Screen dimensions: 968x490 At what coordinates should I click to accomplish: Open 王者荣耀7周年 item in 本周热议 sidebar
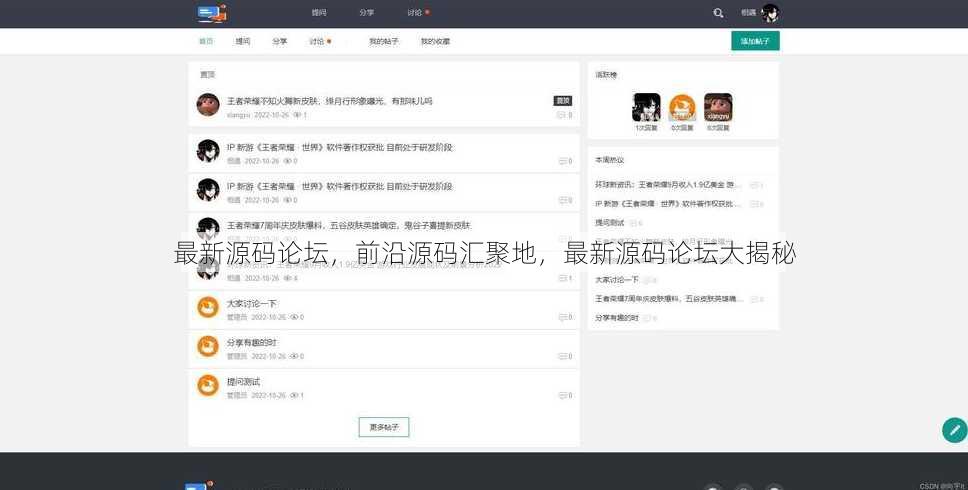[x=669, y=299]
